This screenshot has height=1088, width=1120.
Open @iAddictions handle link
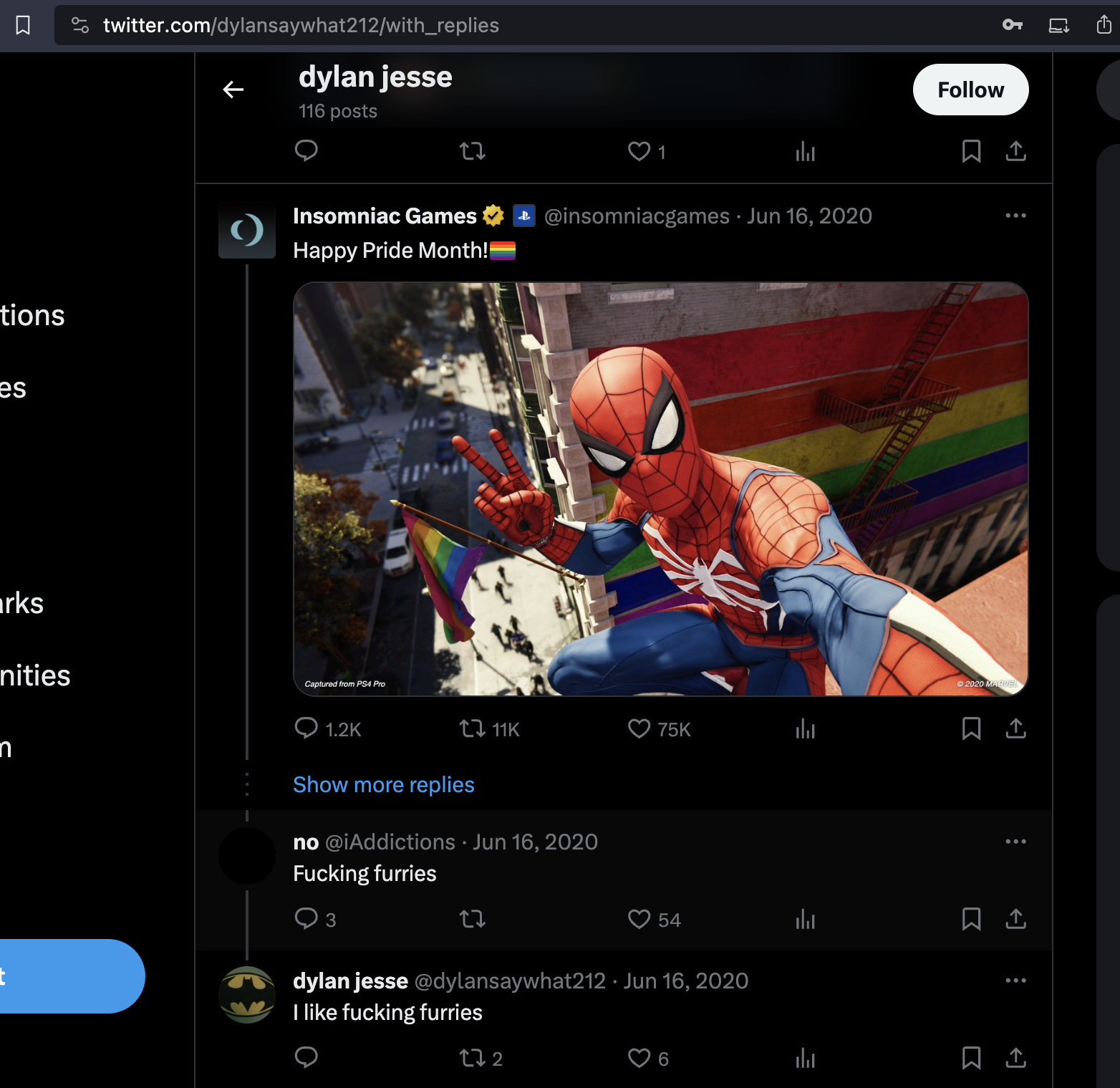point(390,842)
